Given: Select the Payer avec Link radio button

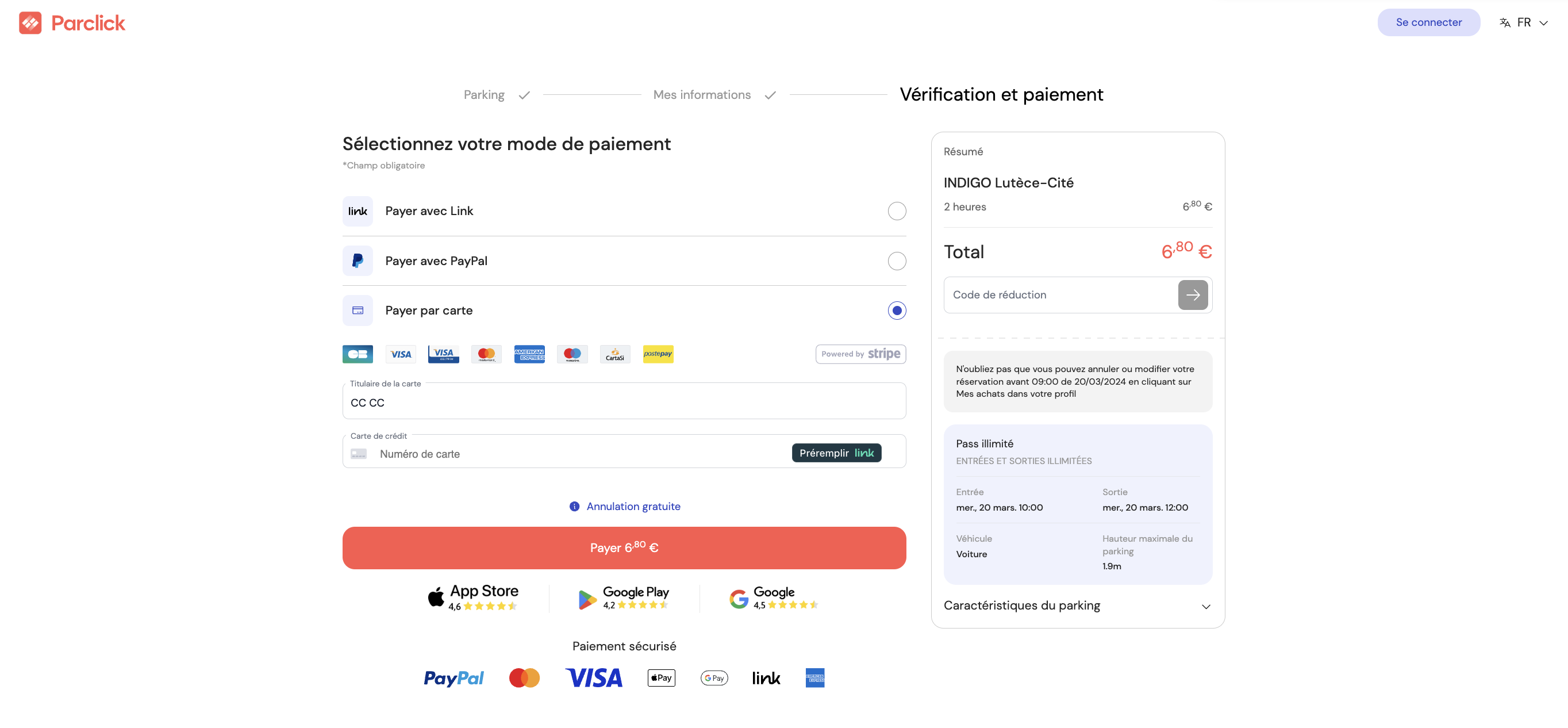Looking at the screenshot, I should pos(896,211).
